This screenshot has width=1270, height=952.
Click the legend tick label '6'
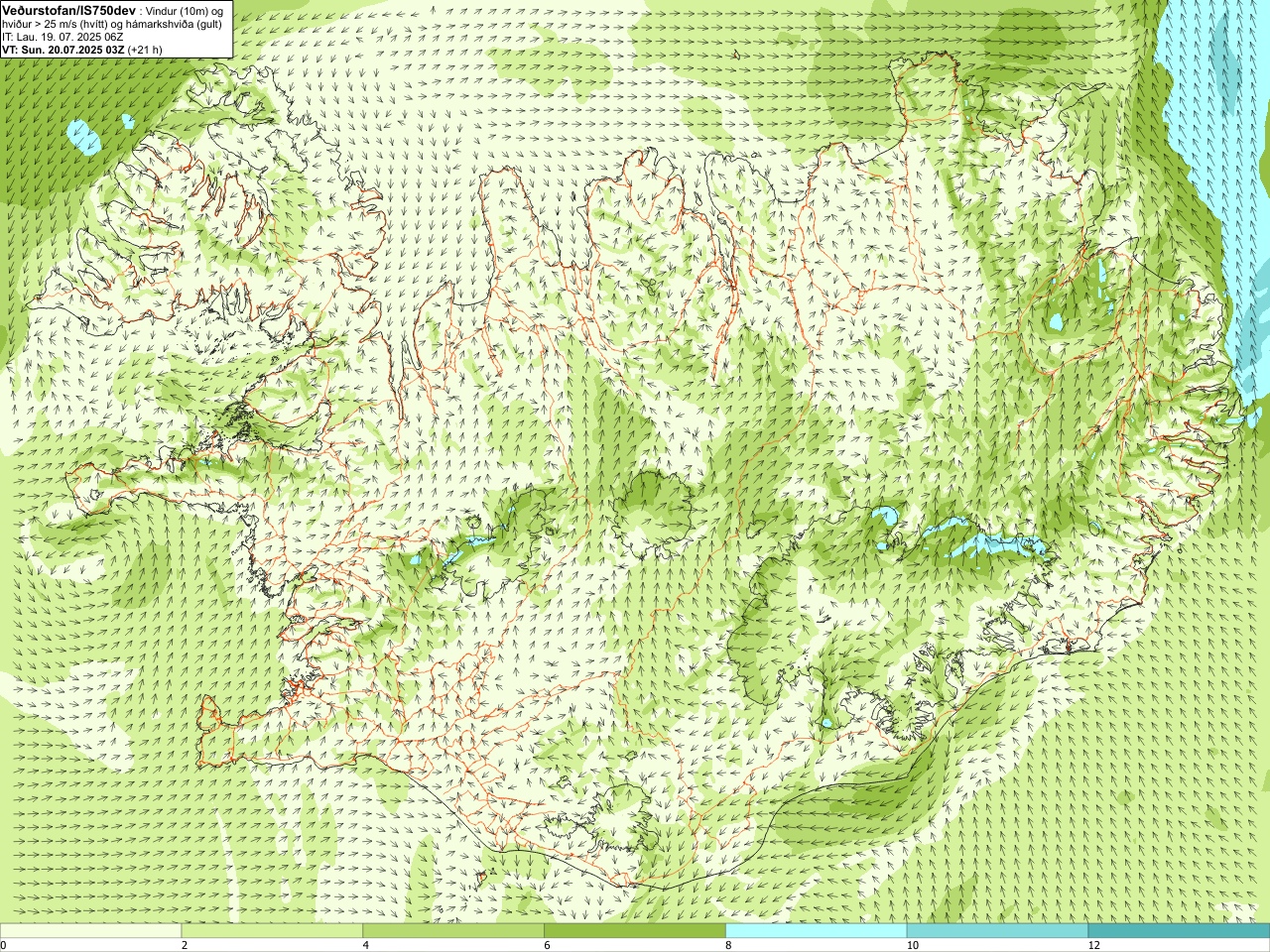pos(548,946)
